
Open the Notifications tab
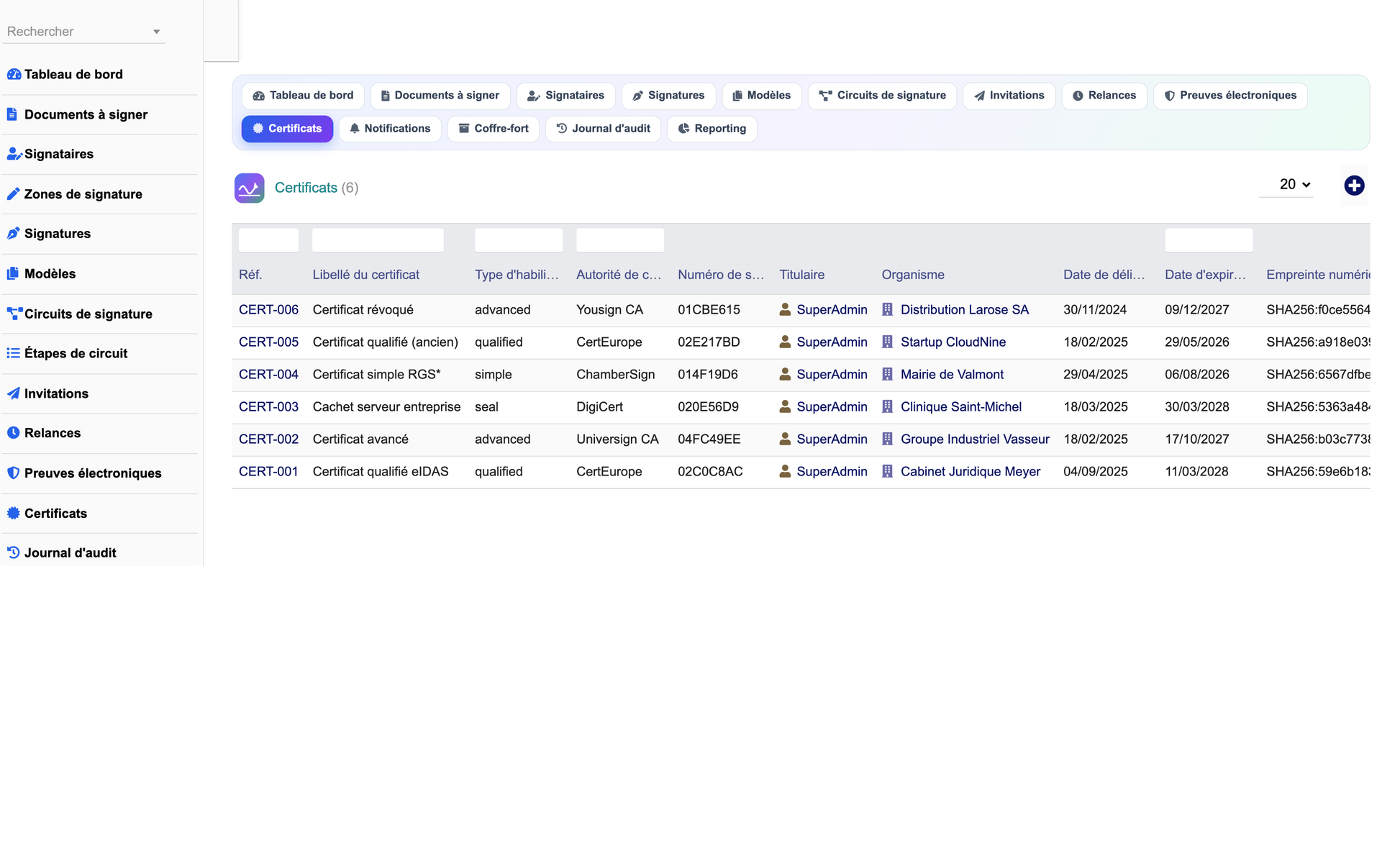[390, 129]
